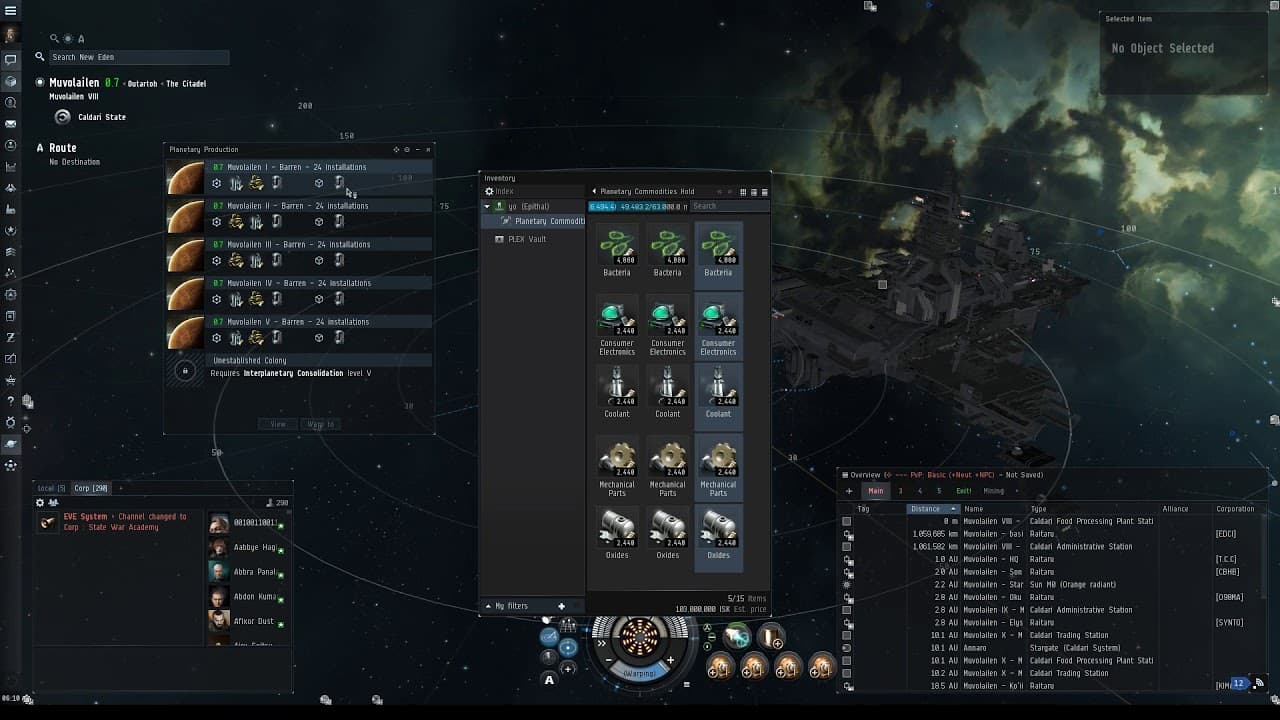
Task: Select the Mining overview tab
Action: point(994,491)
